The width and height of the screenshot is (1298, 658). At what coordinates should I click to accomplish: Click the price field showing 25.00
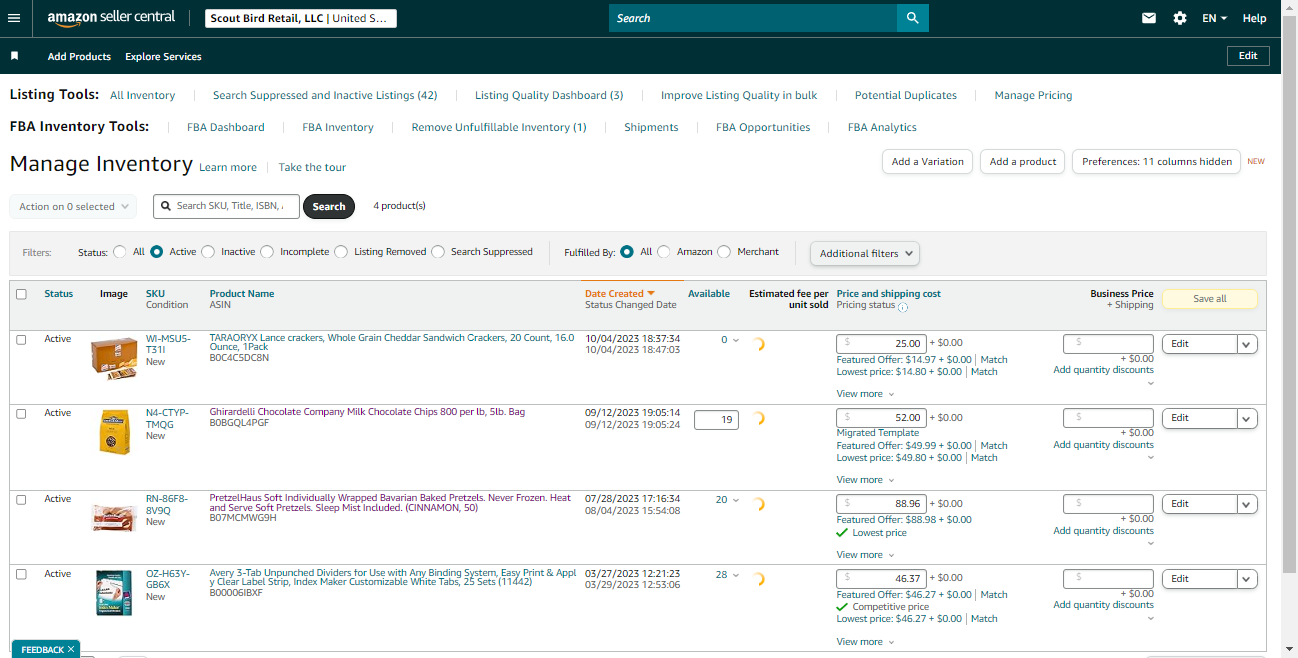(x=882, y=343)
